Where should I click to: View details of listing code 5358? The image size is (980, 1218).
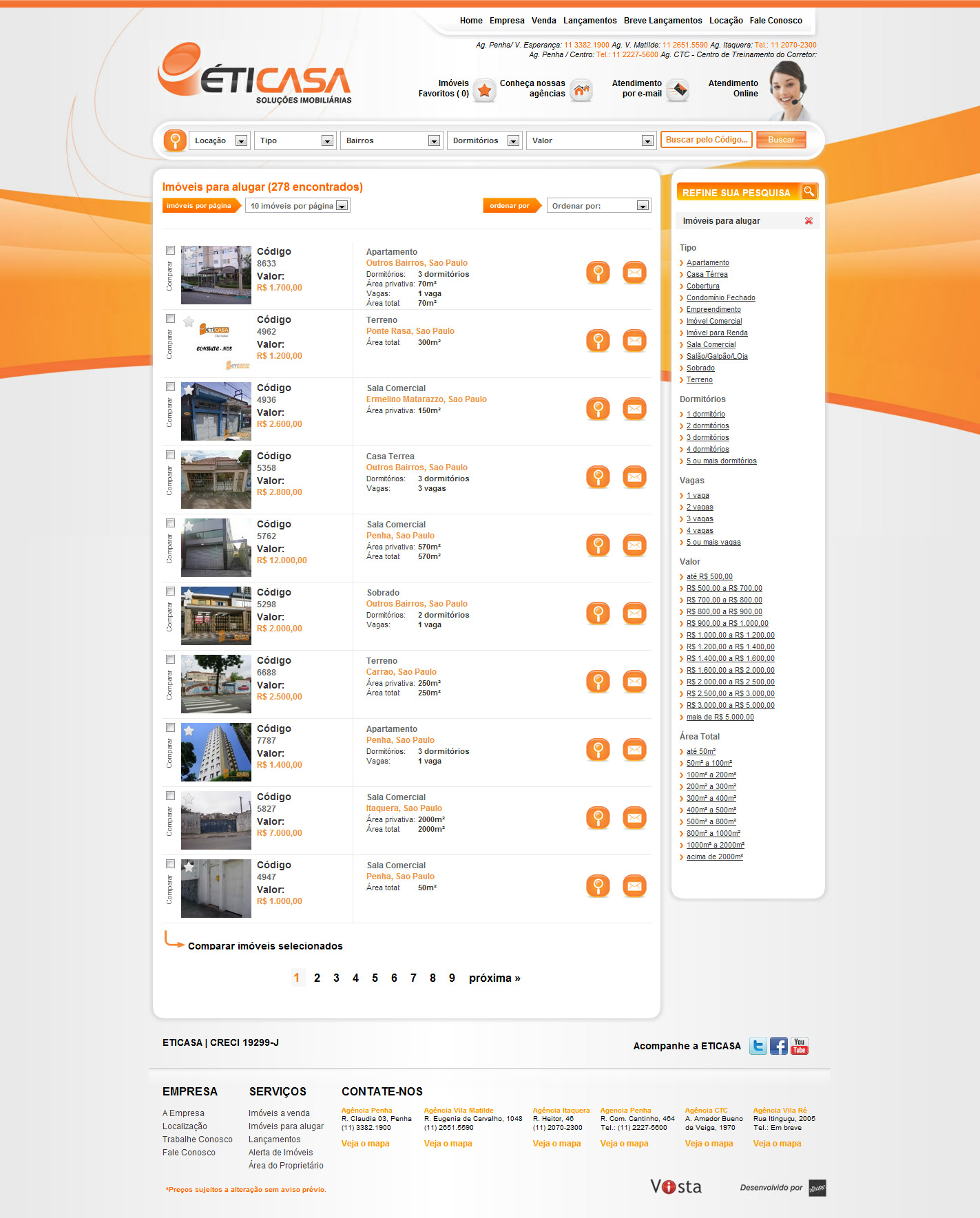(598, 477)
